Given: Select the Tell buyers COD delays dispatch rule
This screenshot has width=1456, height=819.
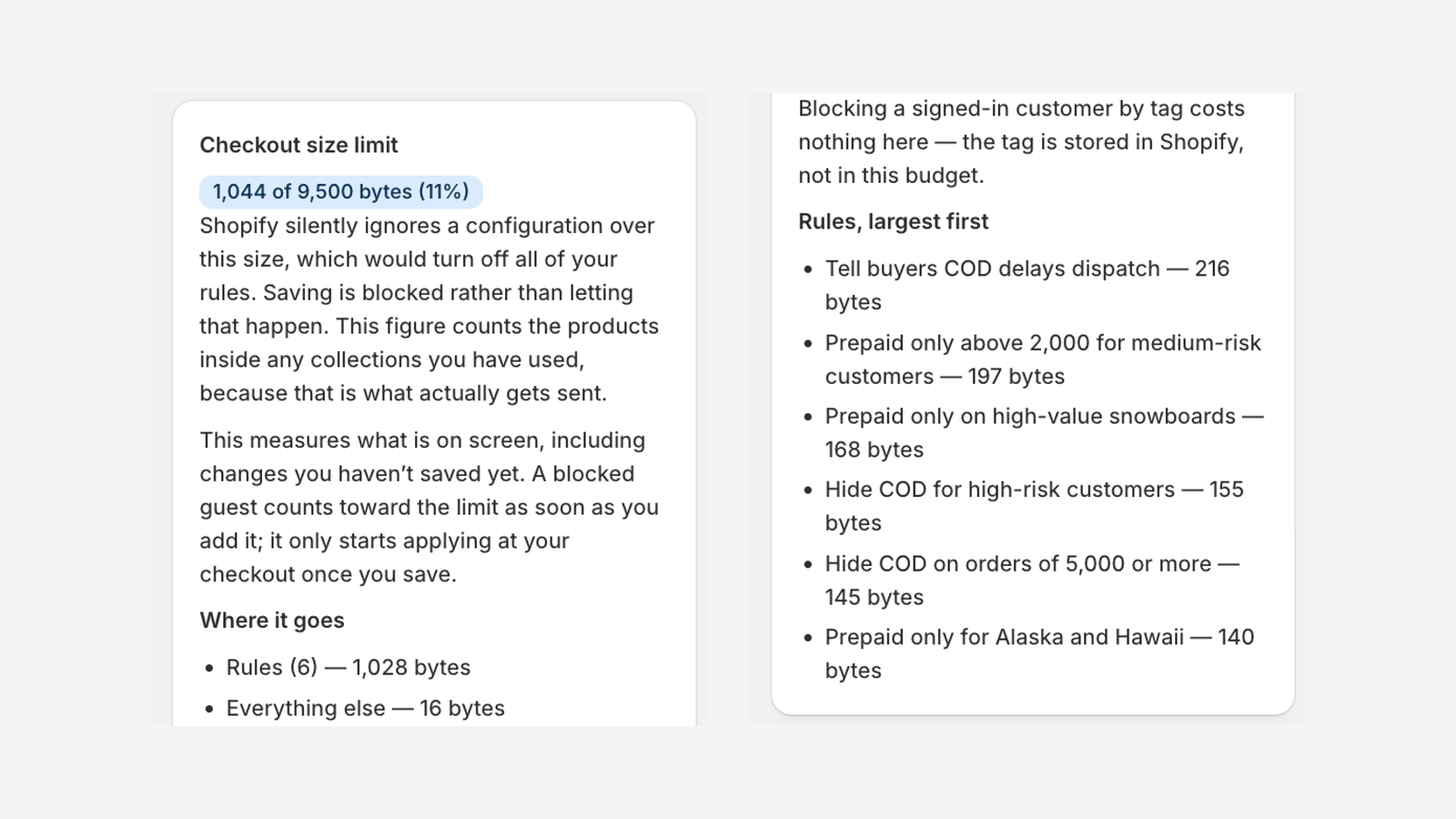Looking at the screenshot, I should click(x=1027, y=286).
